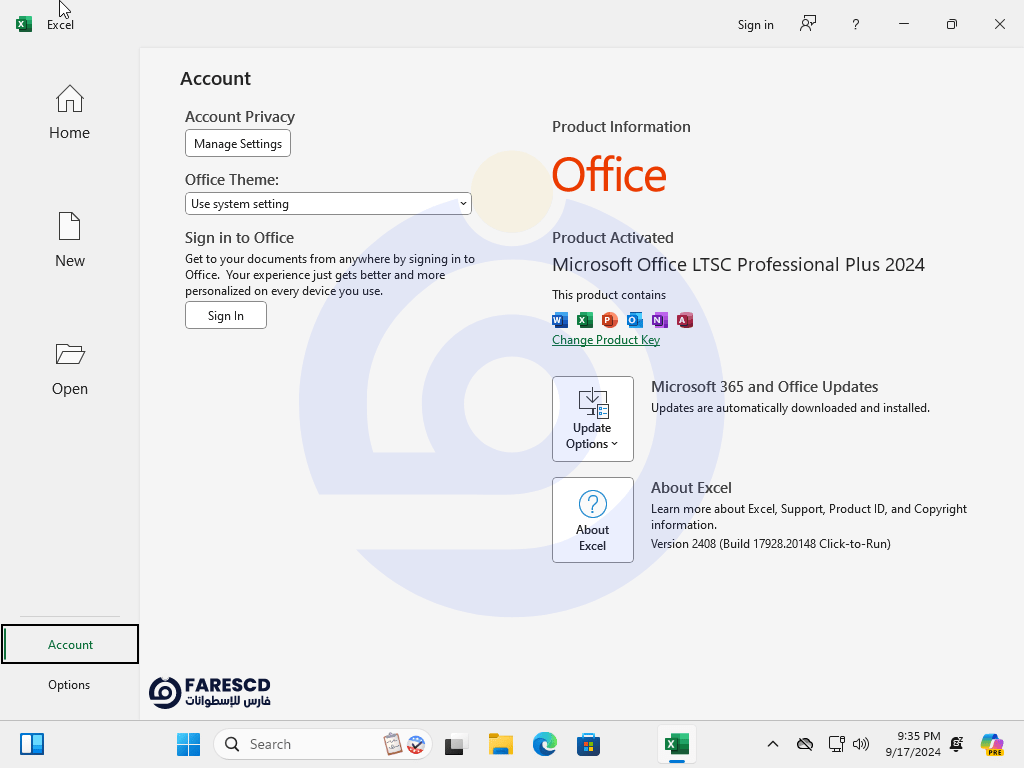
Task: Open the Copilot preview icon on taskbar
Action: [992, 744]
